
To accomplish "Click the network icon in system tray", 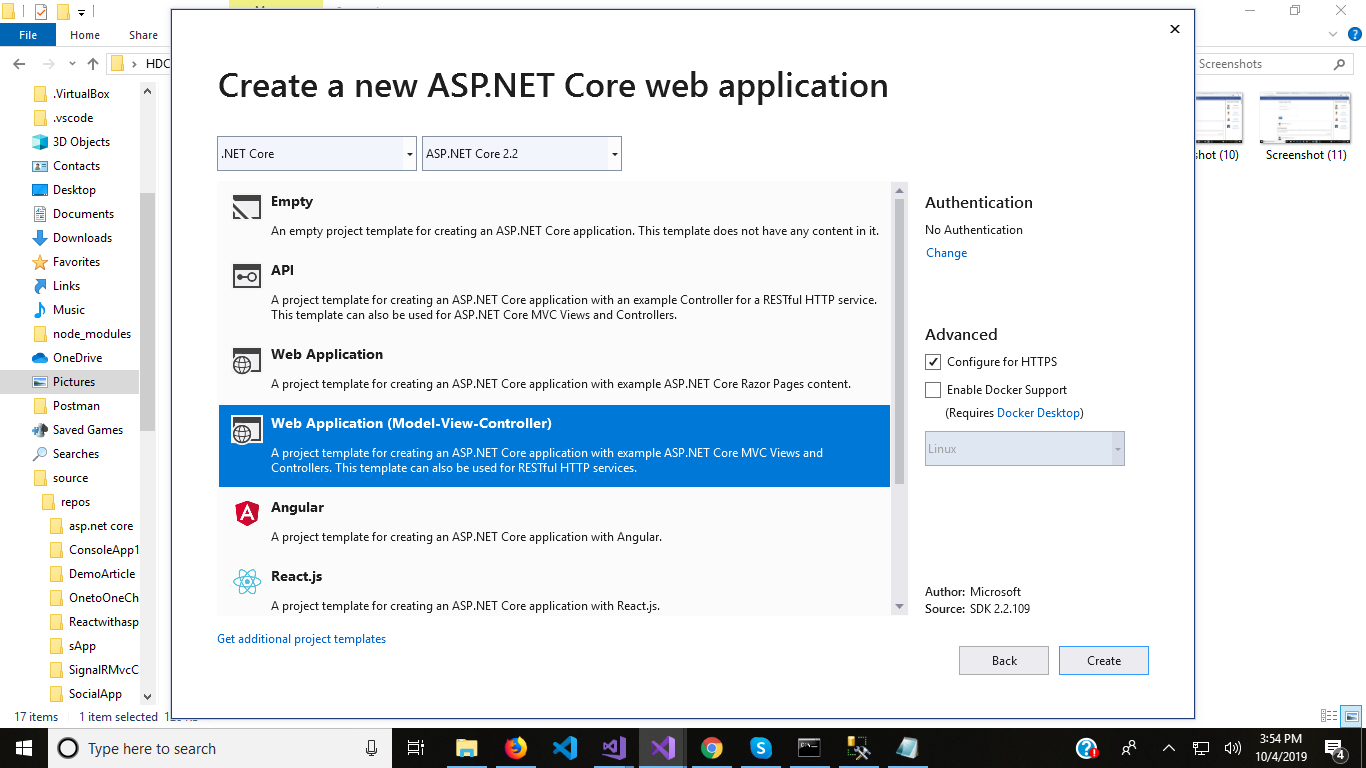I will tap(1201, 748).
